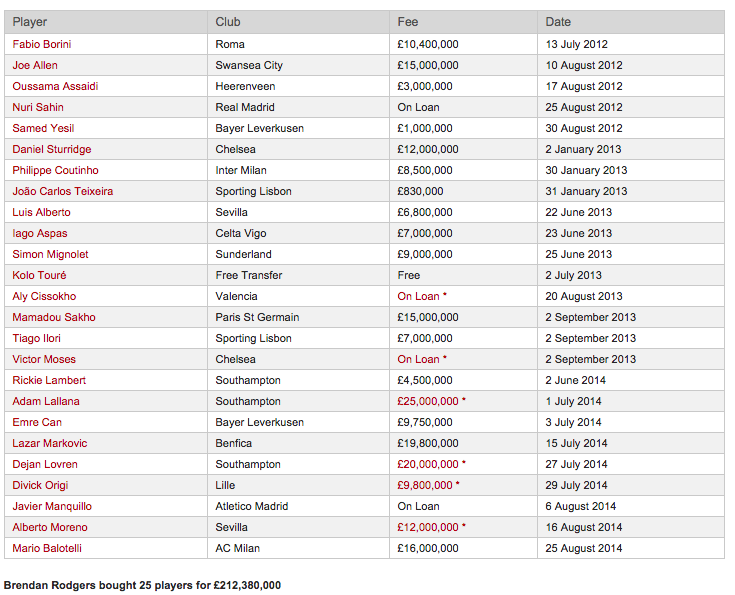Screen dimensions: 735x595
Task: Select the Nuri Sahin link
Action: [38, 107]
